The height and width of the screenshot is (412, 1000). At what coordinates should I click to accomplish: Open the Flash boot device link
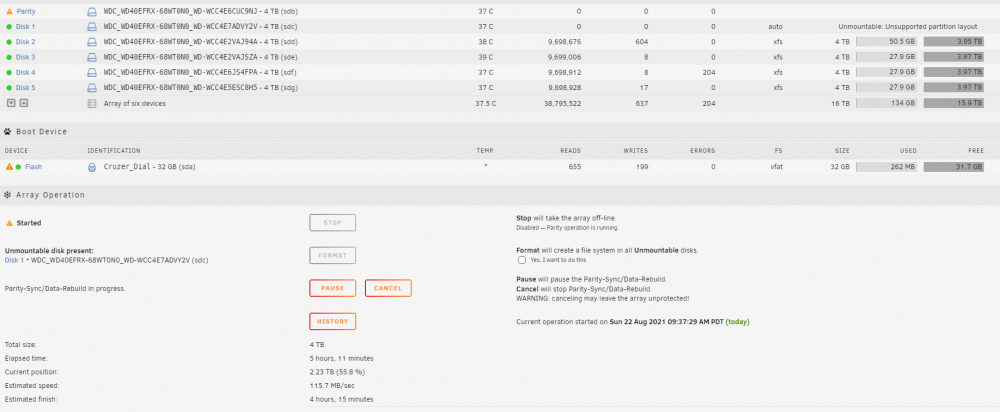tap(34, 167)
